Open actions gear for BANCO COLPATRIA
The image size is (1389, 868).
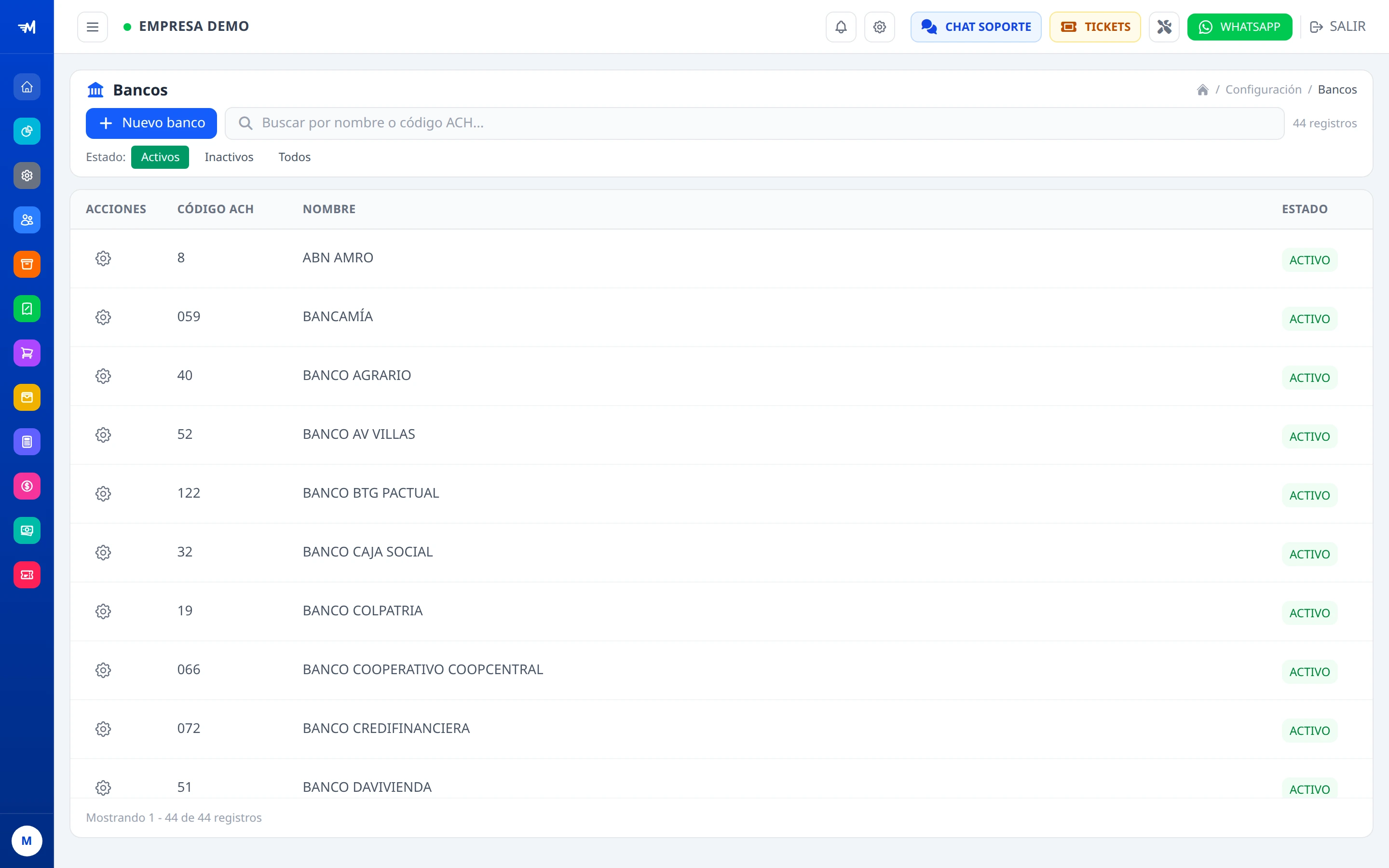(x=103, y=611)
